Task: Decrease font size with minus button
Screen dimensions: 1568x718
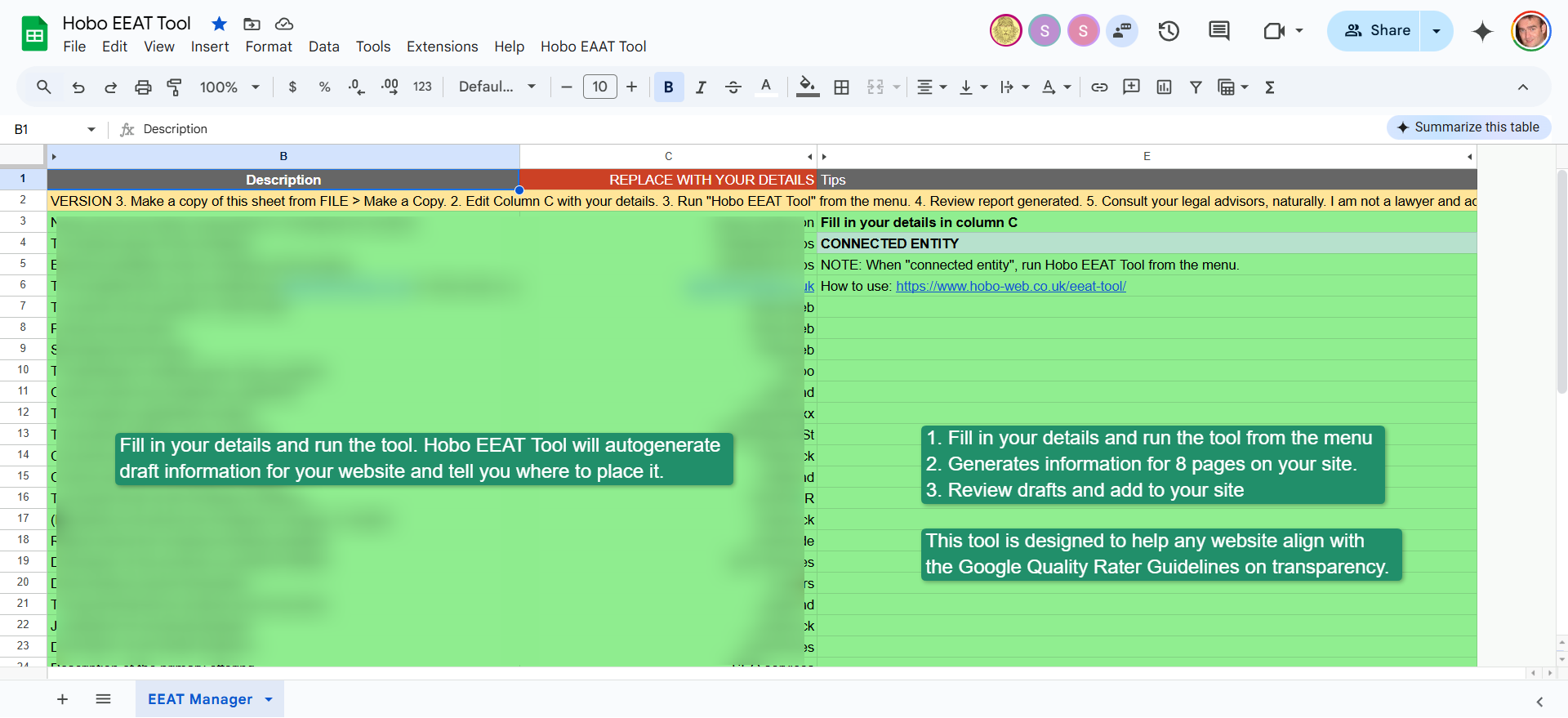Action: coord(567,87)
